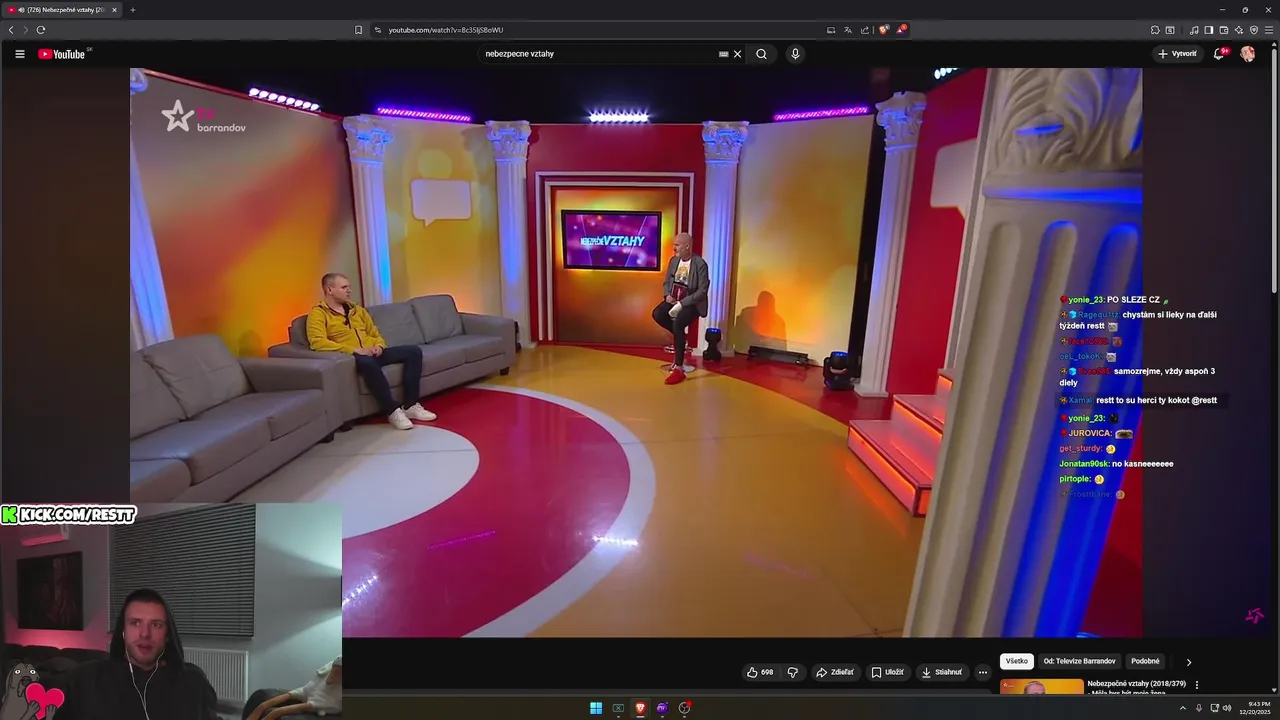The image size is (1280, 720).
Task: Toggle the browser sidebar panel
Action: coord(1208,30)
